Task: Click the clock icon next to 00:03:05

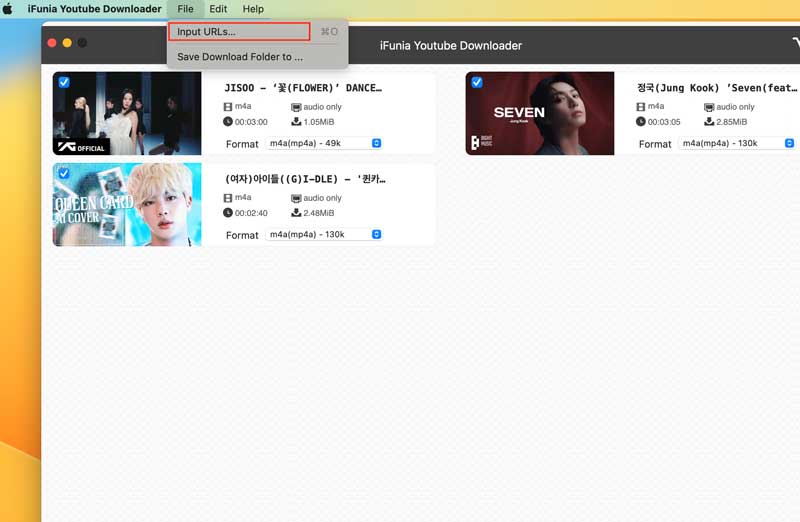Action: coord(641,122)
